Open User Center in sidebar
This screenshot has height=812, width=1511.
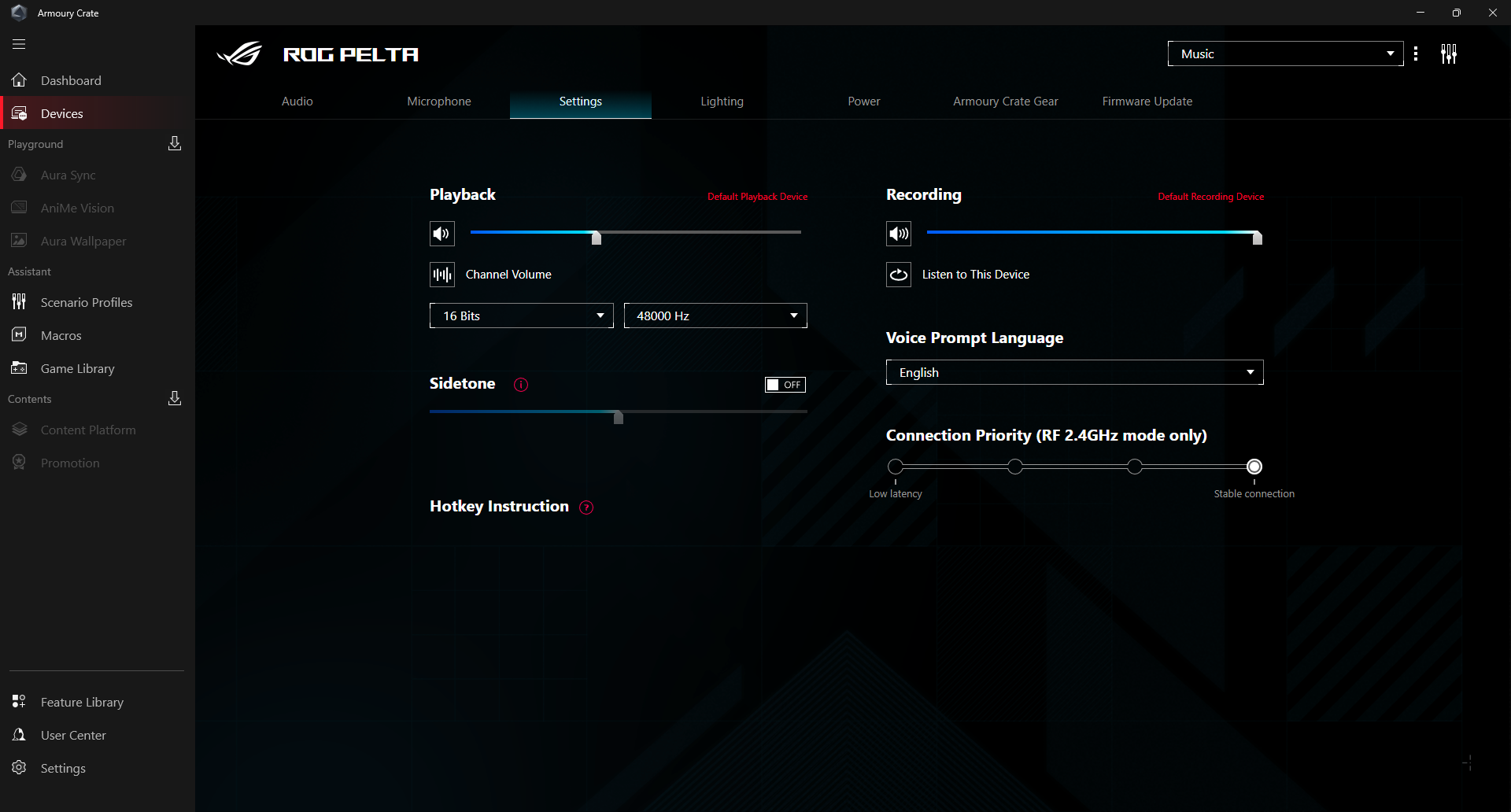click(x=98, y=735)
